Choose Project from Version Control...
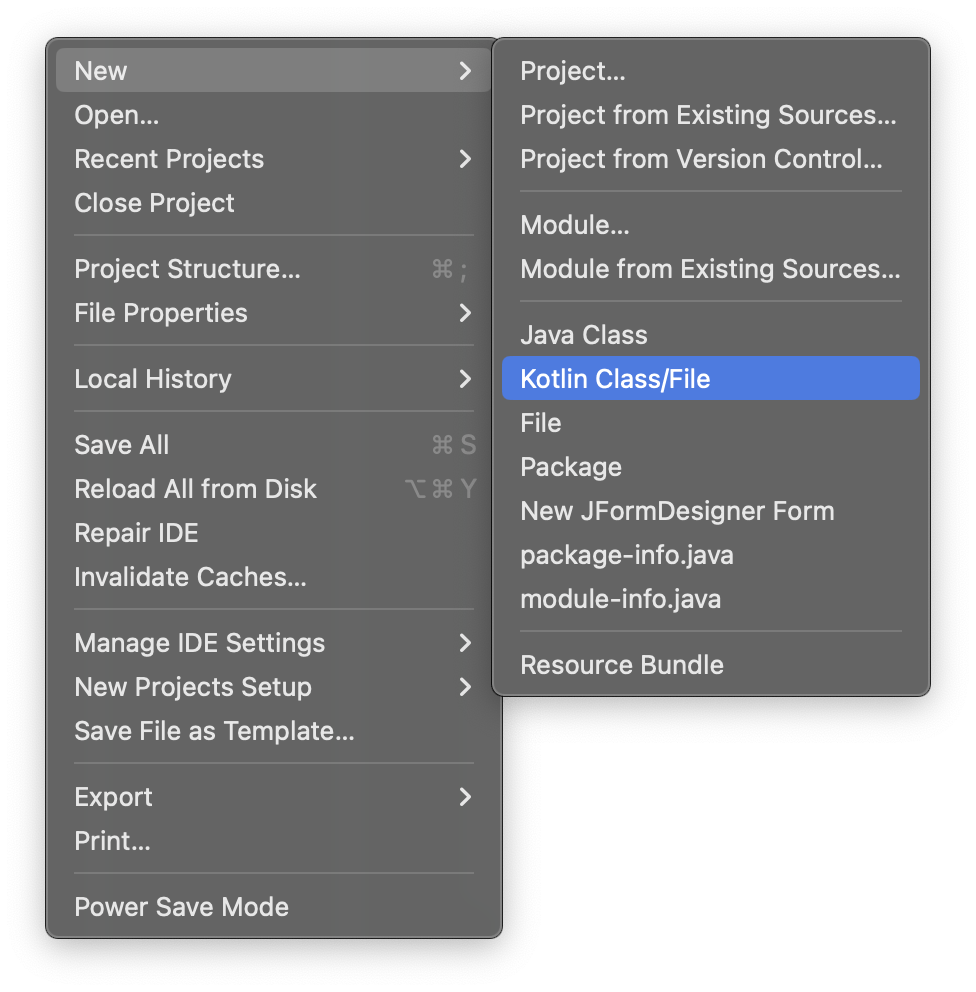 [701, 159]
